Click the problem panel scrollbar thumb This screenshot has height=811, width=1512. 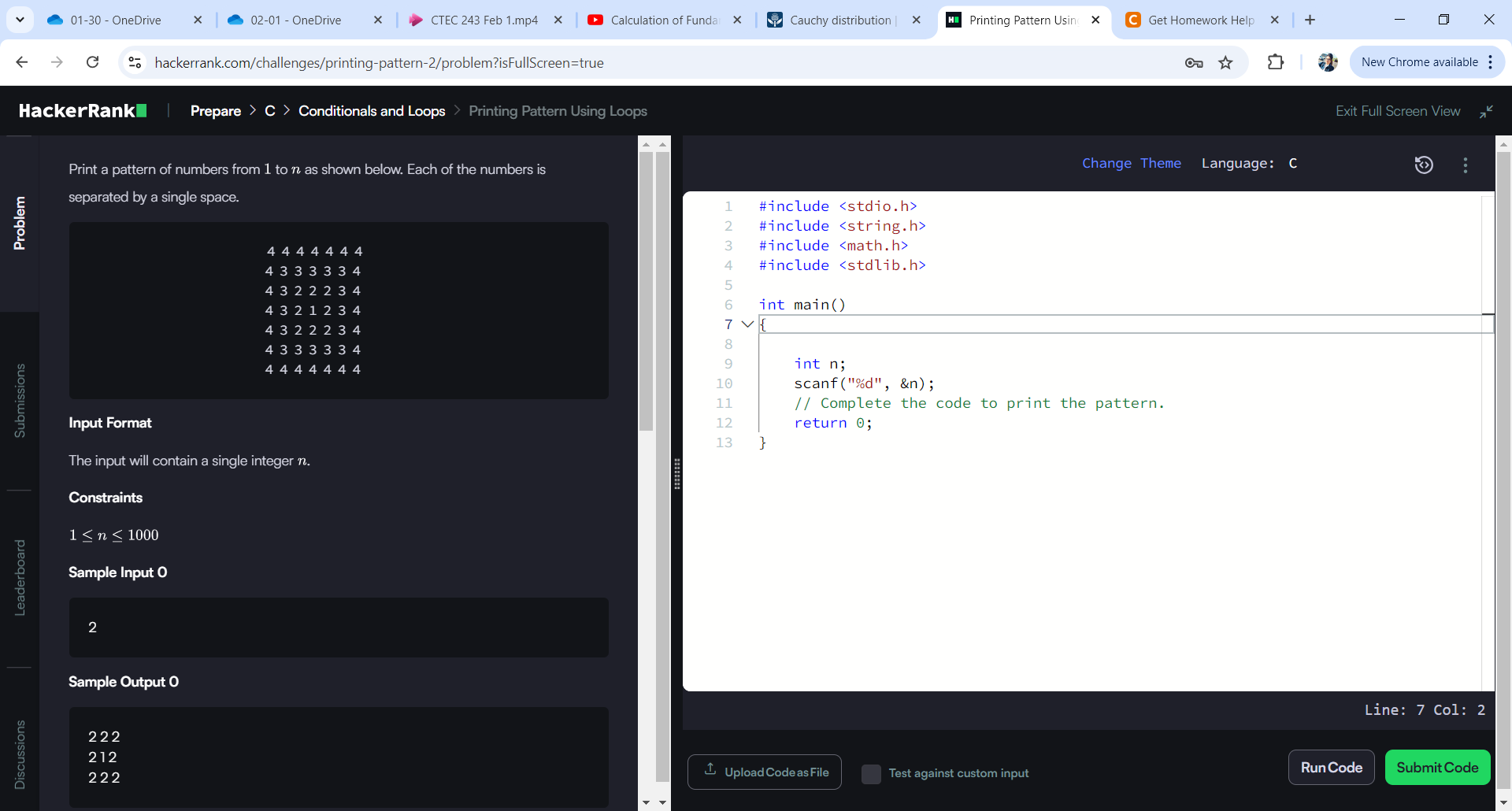[x=647, y=291]
